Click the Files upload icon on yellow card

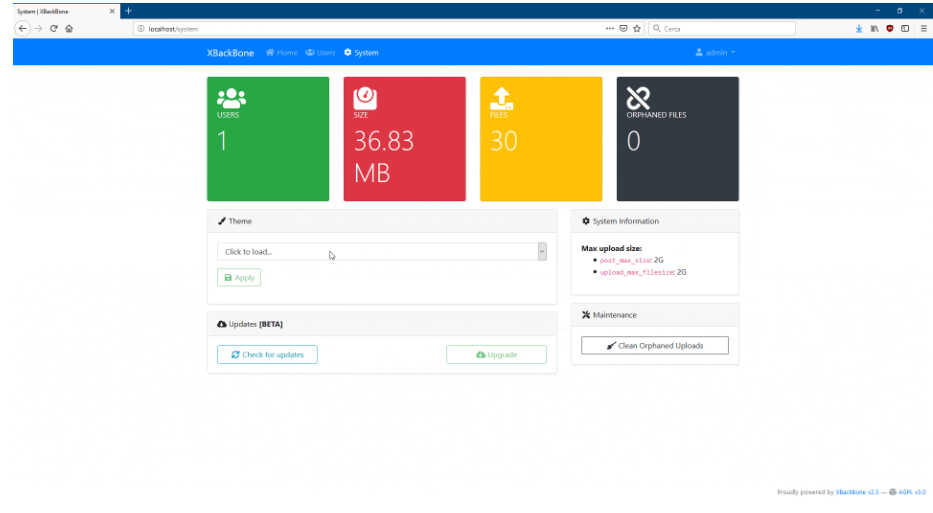click(501, 98)
